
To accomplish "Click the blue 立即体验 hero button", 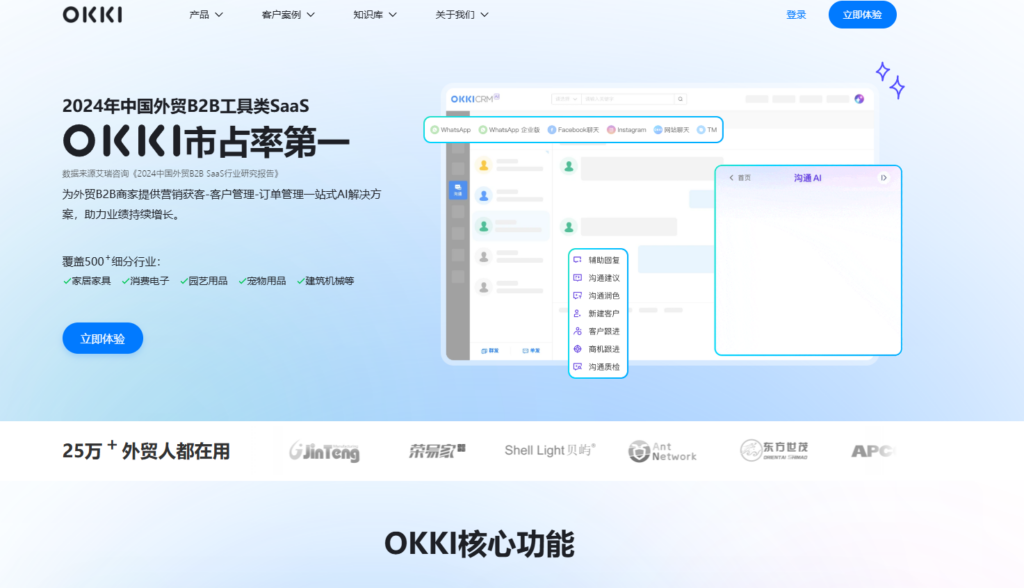I will click(102, 338).
